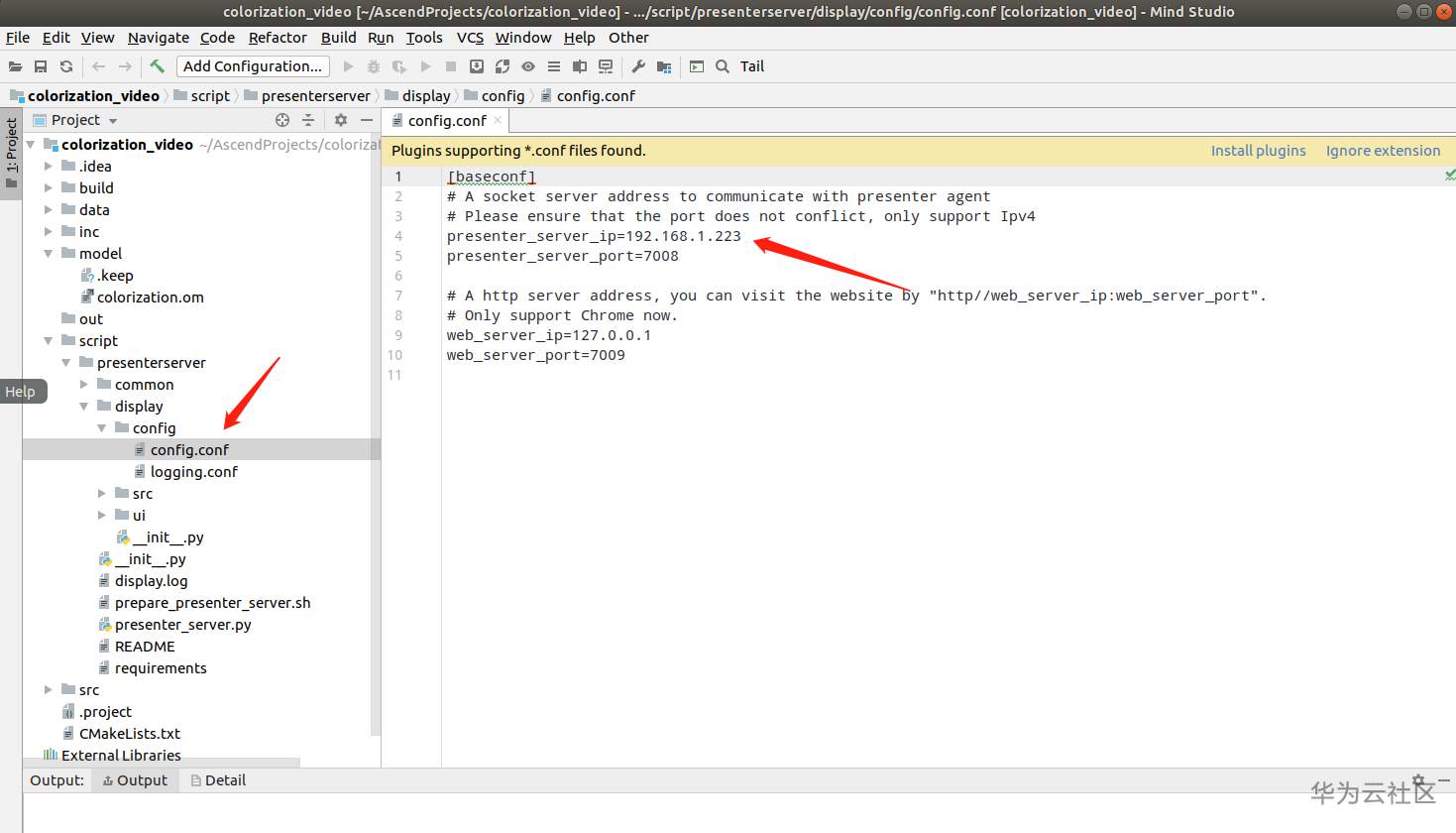This screenshot has width=1456, height=833.
Task: Click script in the breadcrumb bar
Action: pos(210,96)
